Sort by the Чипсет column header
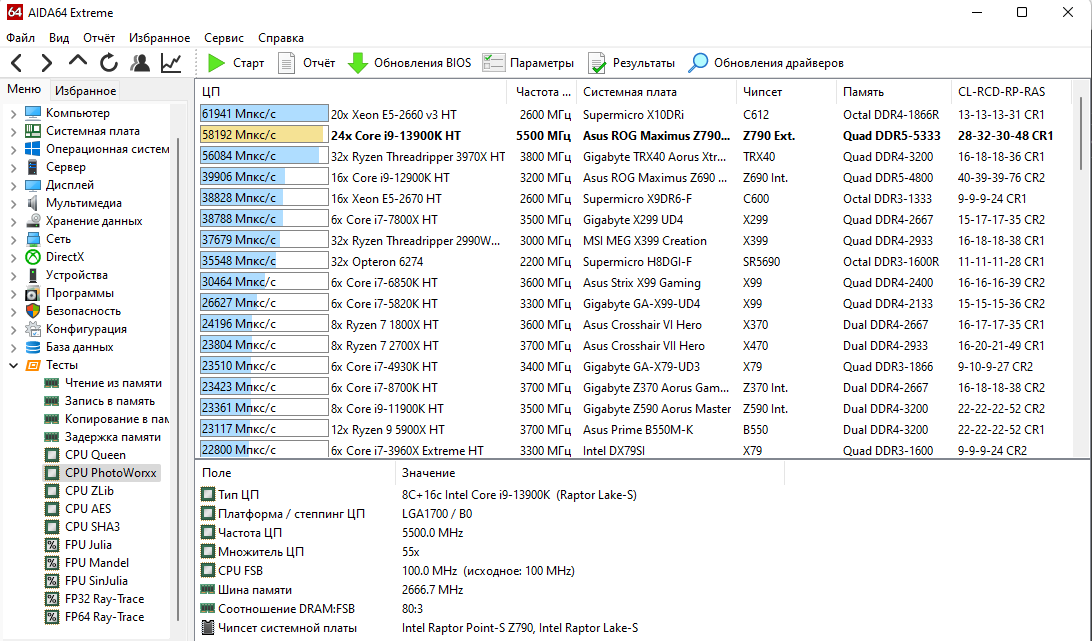The image size is (1092, 641). pos(786,92)
